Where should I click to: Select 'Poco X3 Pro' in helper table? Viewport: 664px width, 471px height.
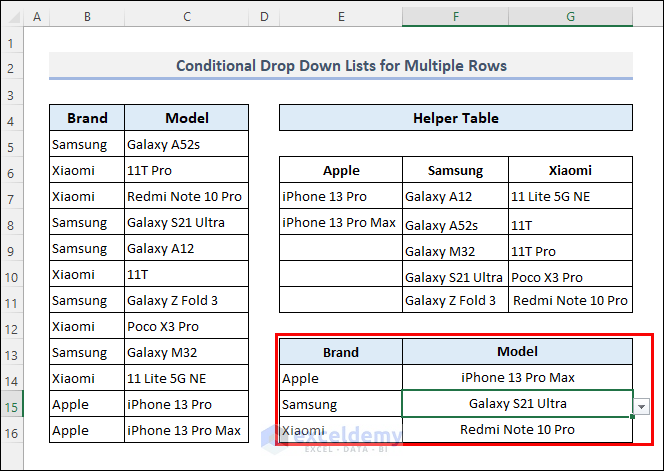570,274
